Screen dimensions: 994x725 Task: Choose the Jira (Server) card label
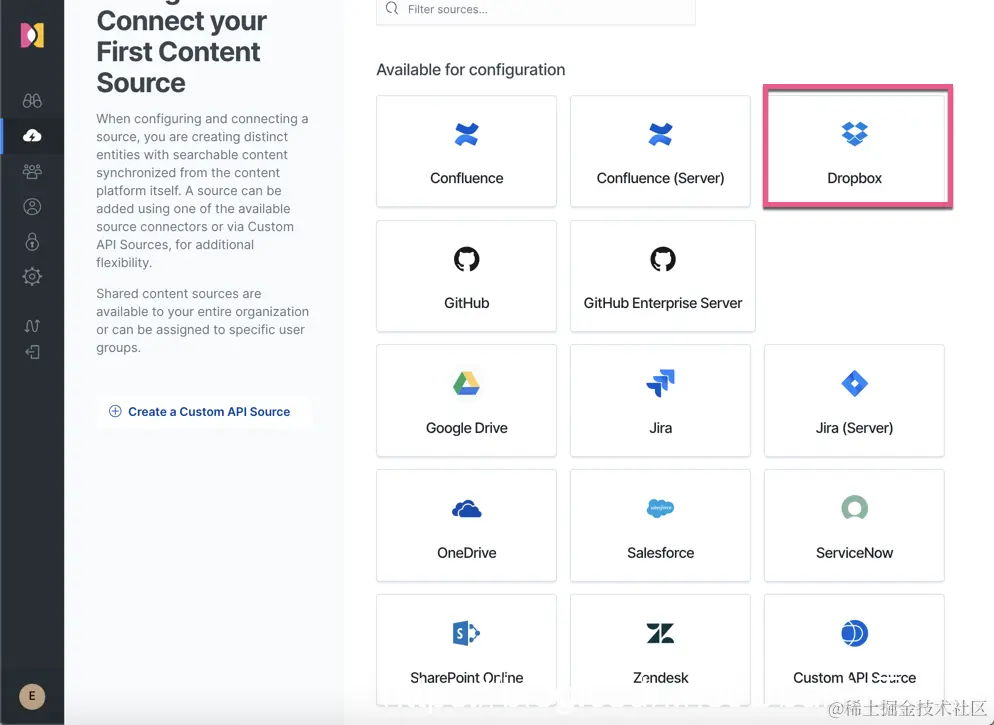[x=855, y=428]
